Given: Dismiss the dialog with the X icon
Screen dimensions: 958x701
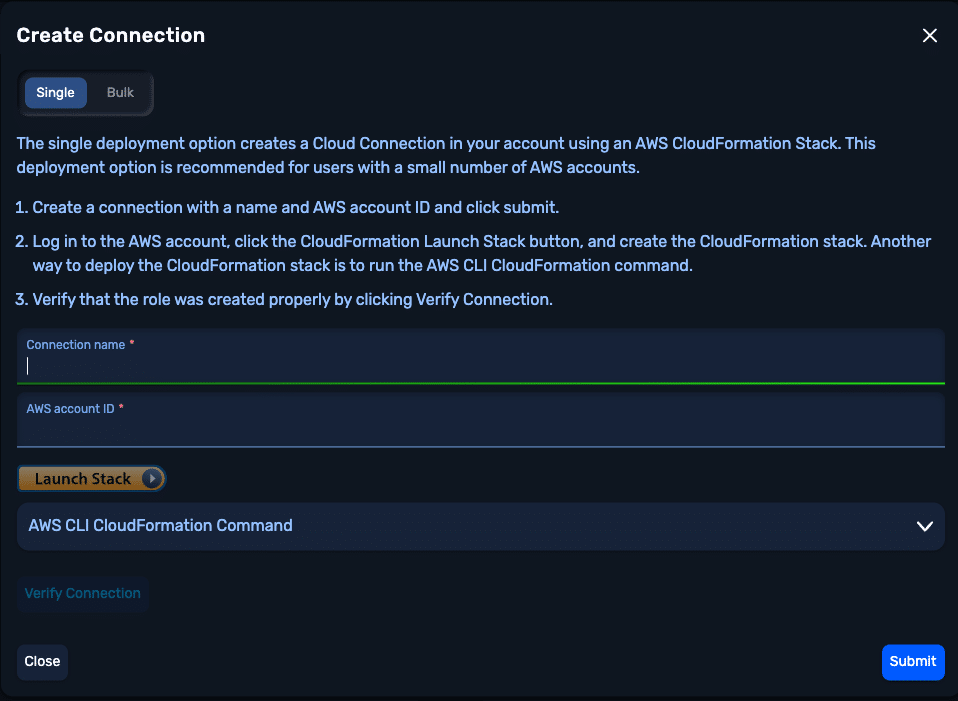Looking at the screenshot, I should click(929, 35).
